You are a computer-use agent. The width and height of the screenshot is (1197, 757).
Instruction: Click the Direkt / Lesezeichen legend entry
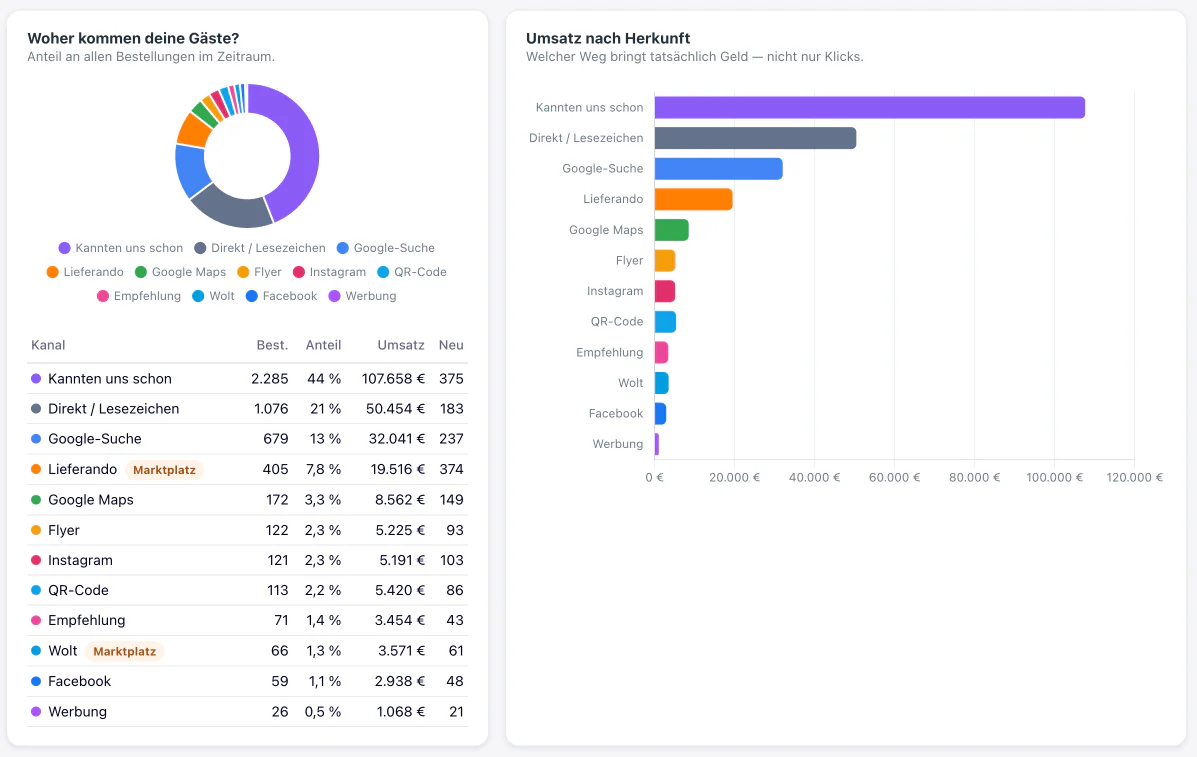coord(260,248)
